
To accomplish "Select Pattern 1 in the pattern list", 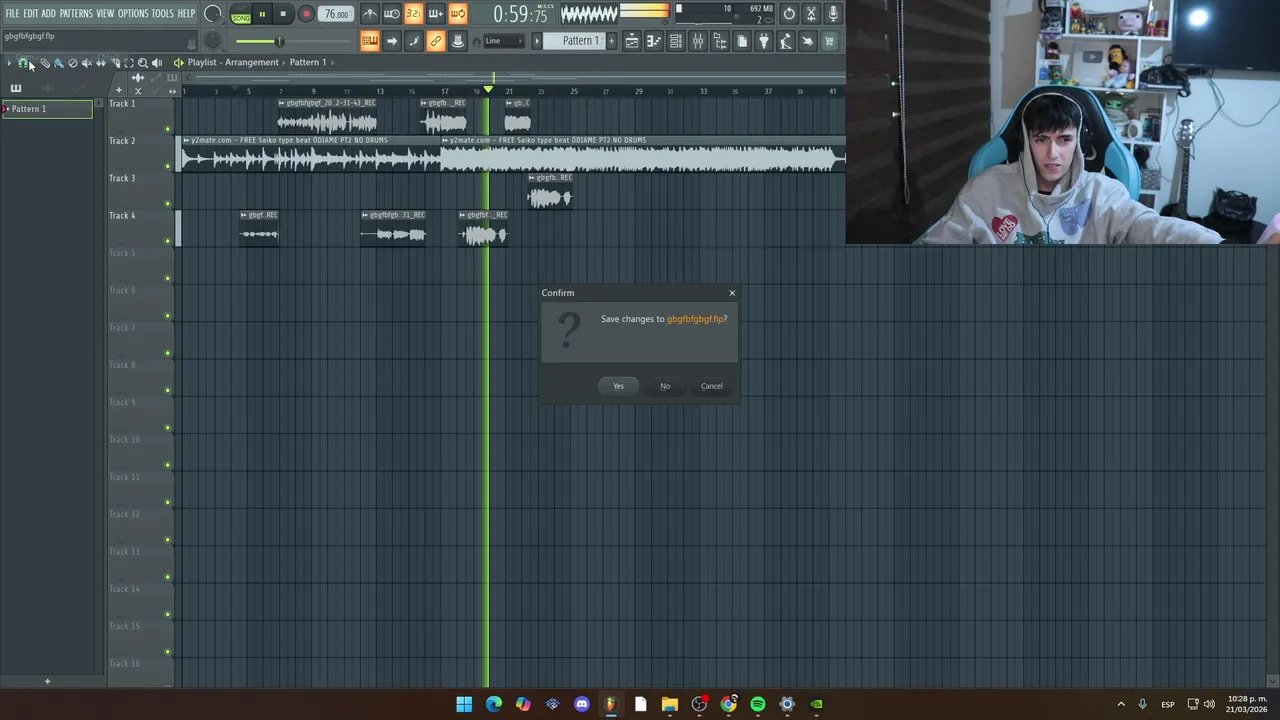I will pyautogui.click(x=47, y=109).
